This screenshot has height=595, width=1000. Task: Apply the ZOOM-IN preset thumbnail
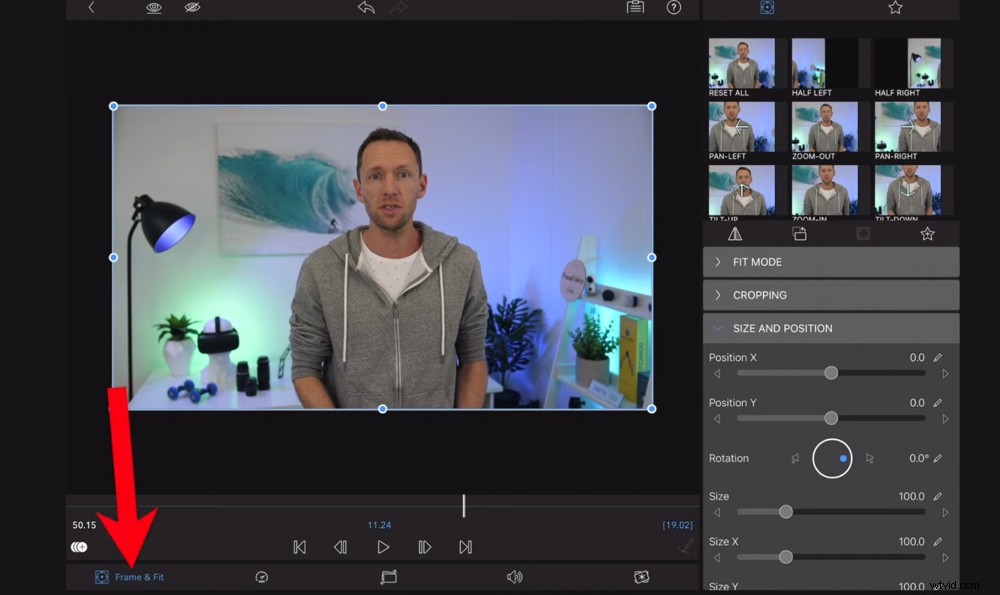click(824, 190)
